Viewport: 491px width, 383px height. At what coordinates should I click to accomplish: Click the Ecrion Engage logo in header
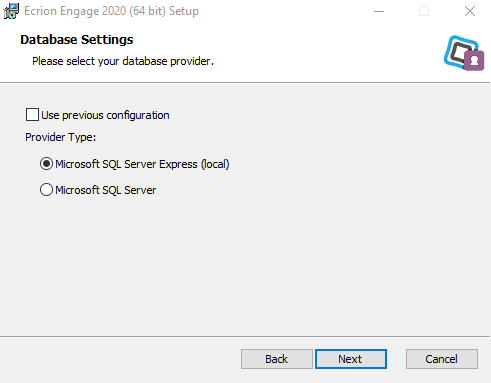[x=464, y=53]
